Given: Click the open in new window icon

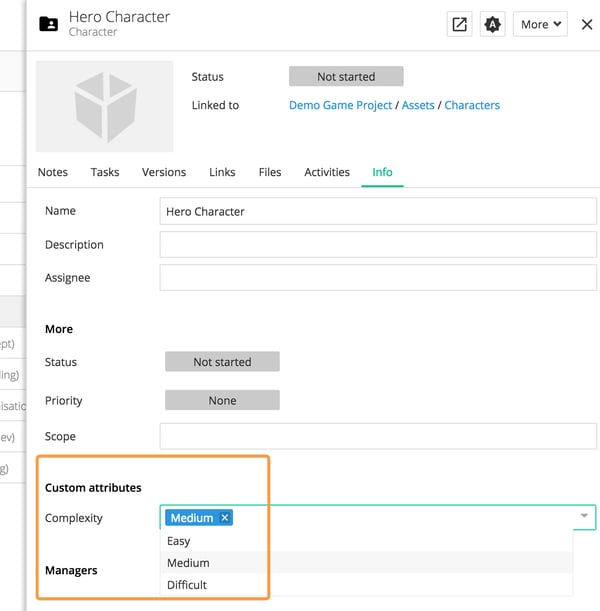Looking at the screenshot, I should point(459,25).
